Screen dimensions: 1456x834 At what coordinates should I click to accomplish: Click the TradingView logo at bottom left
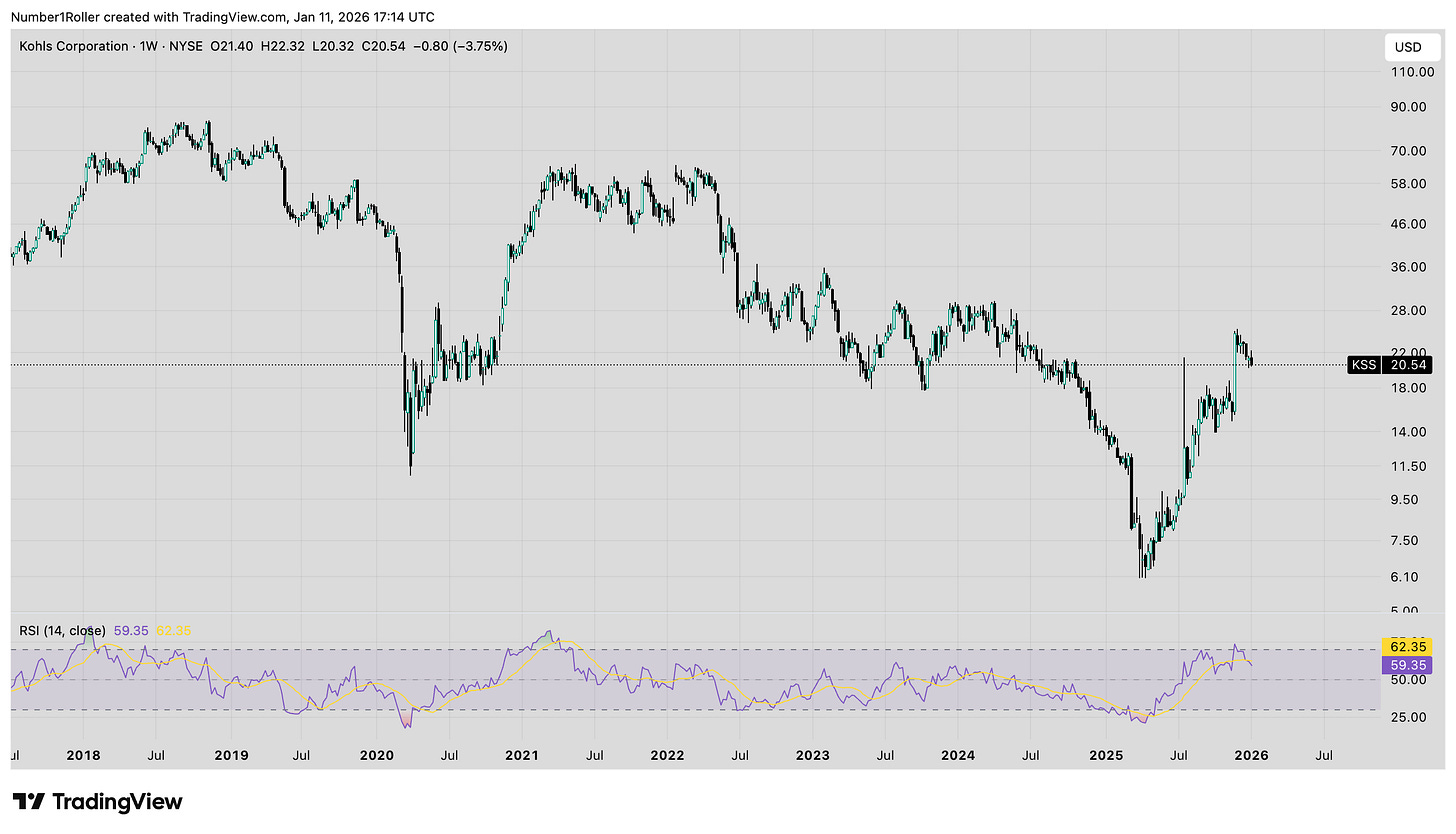point(98,801)
